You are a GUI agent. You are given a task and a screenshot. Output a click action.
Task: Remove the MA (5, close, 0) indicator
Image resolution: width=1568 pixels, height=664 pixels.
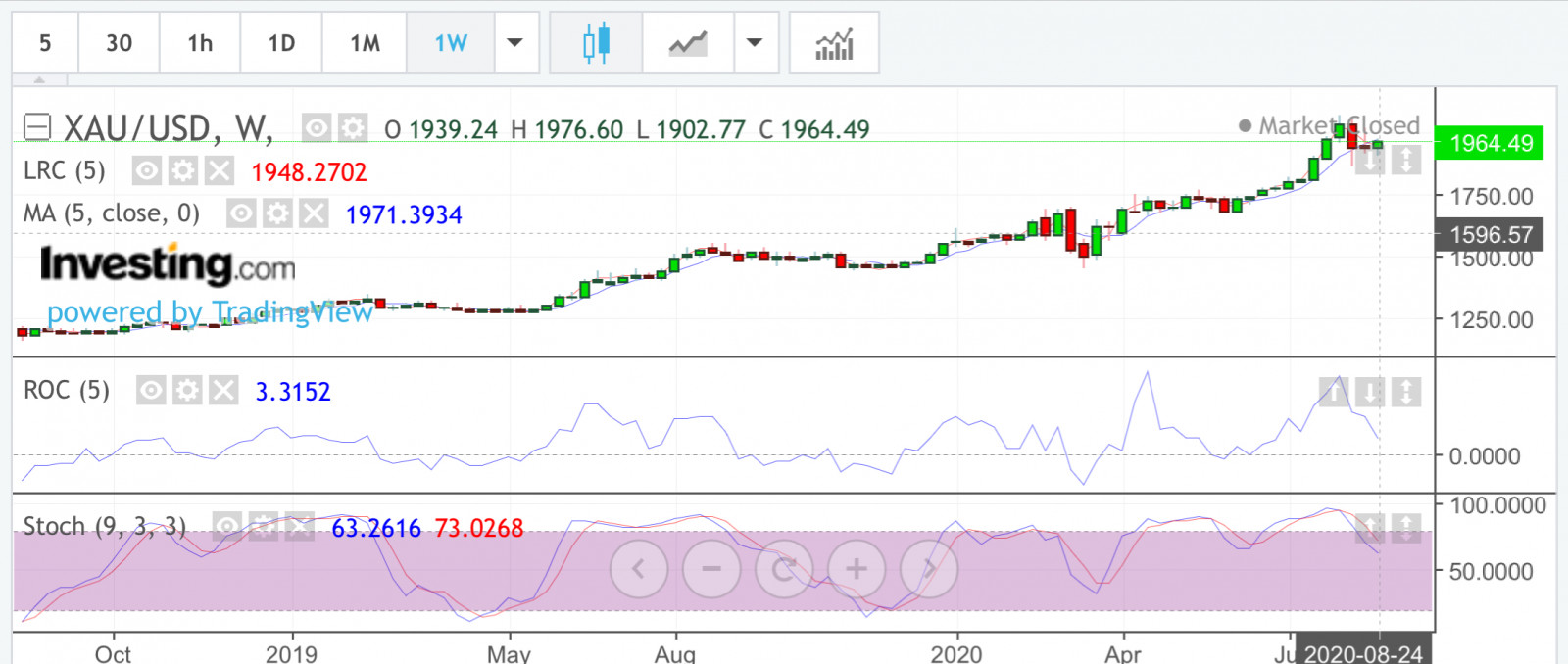pyautogui.click(x=314, y=213)
